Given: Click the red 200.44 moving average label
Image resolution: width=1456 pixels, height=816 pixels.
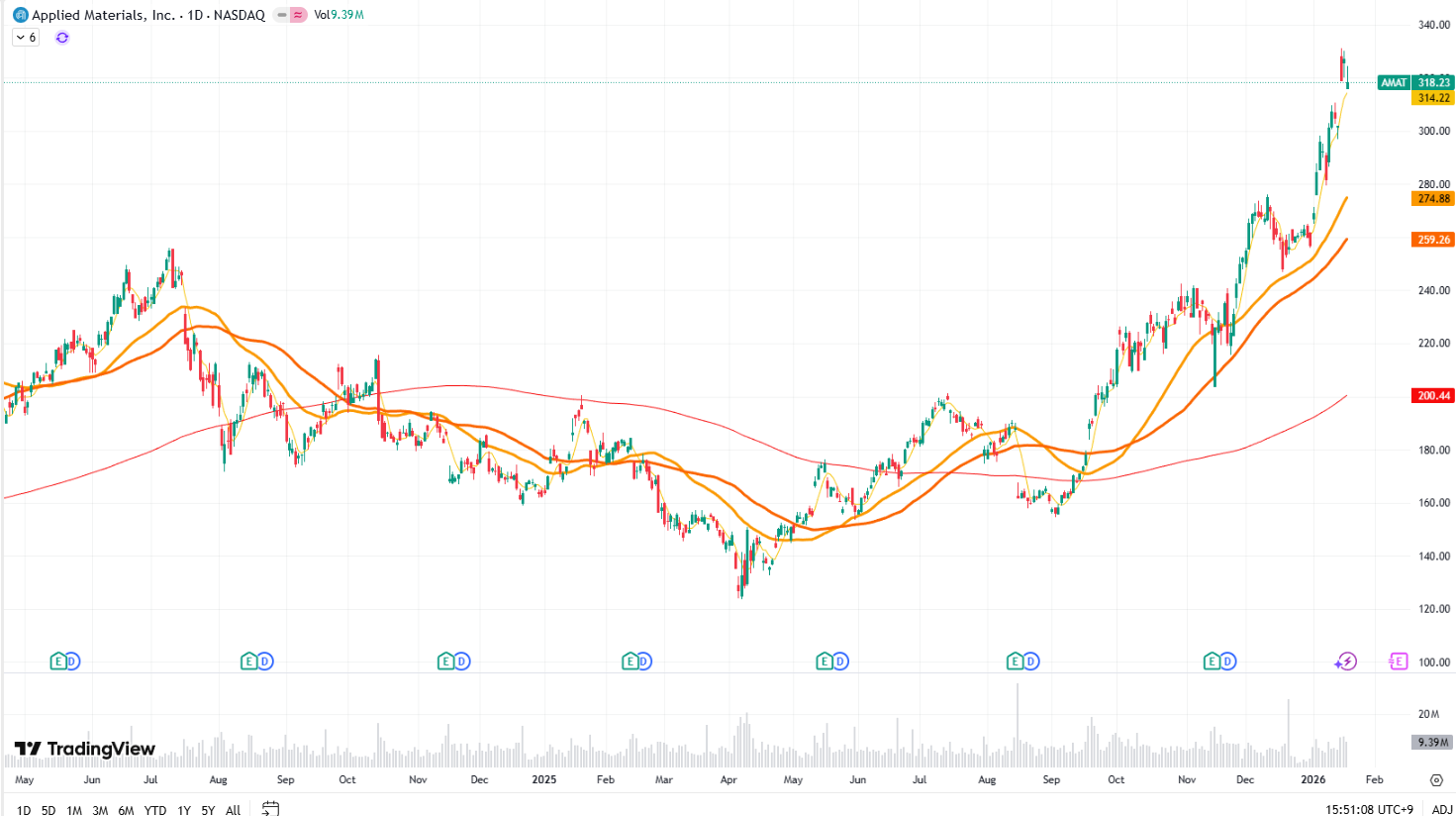Looking at the screenshot, I should [x=1433, y=396].
